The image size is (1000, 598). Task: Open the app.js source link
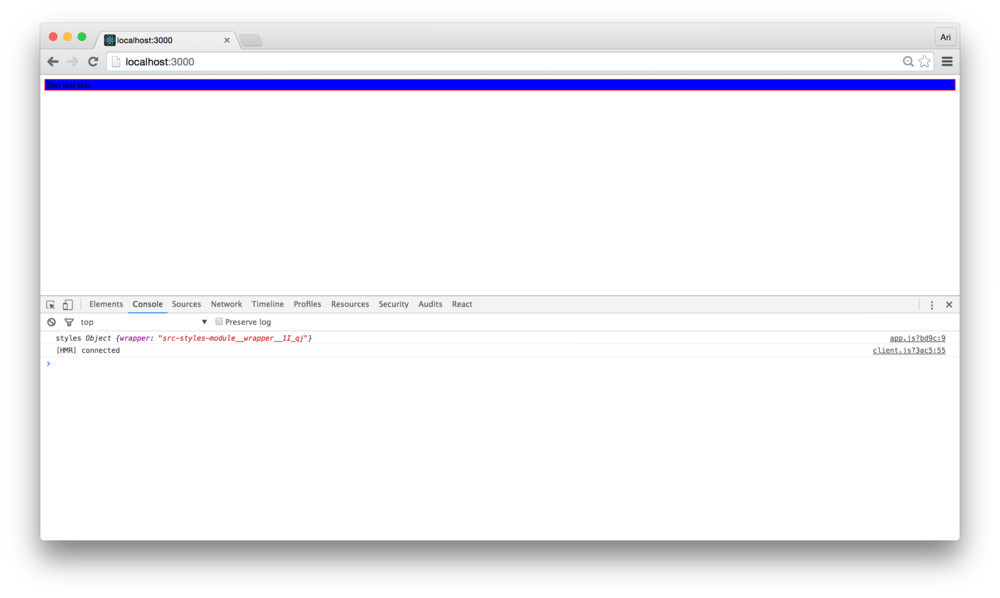[917, 338]
